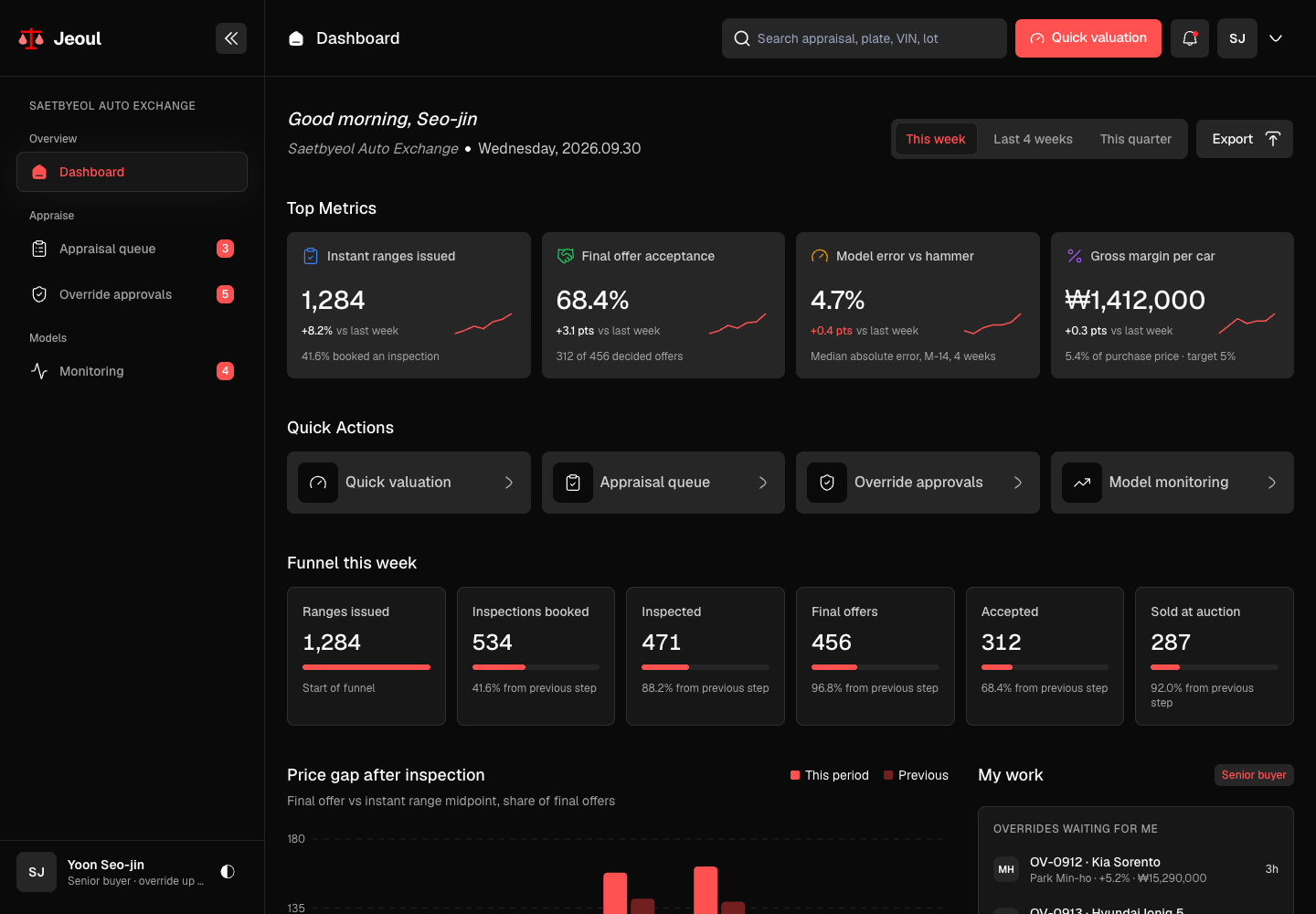Viewport: 1316px width, 914px height.
Task: Click the Override approvals shield icon in sidebar
Action: point(39,294)
